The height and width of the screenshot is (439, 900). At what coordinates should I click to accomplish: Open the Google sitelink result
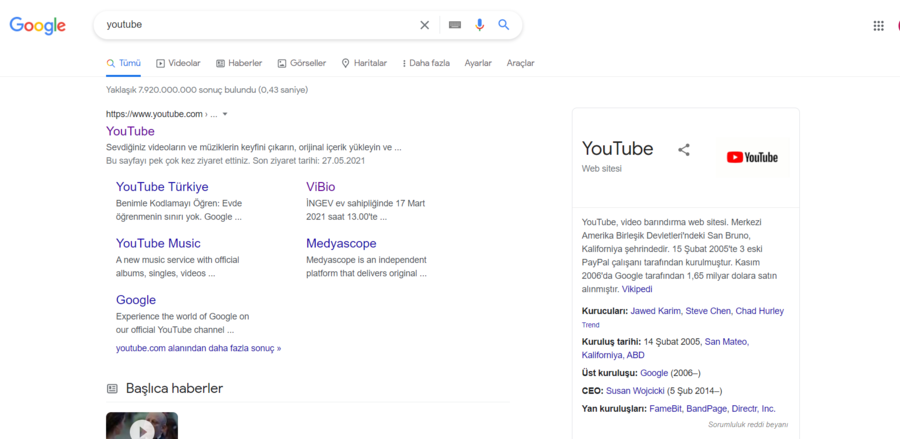(x=135, y=300)
